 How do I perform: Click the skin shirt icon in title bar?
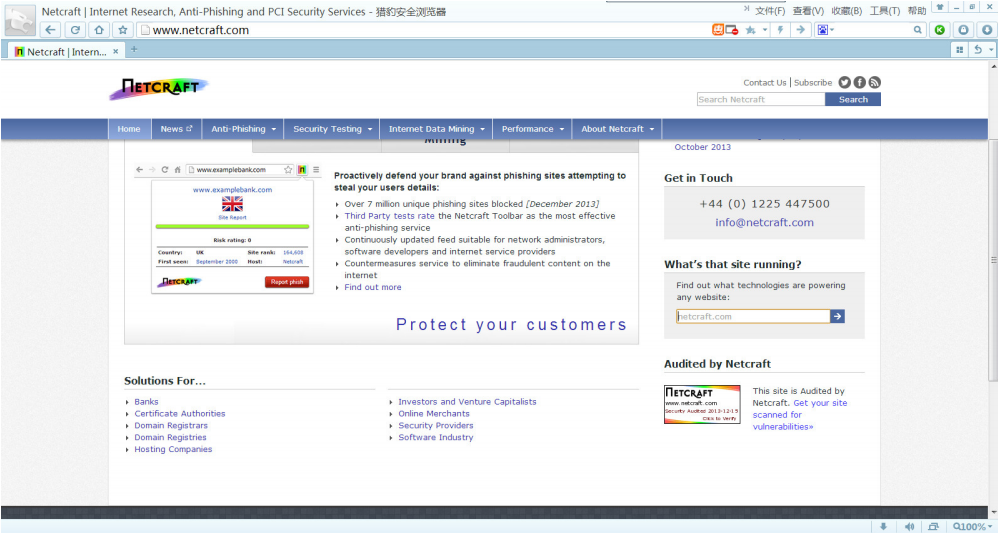[939, 6]
